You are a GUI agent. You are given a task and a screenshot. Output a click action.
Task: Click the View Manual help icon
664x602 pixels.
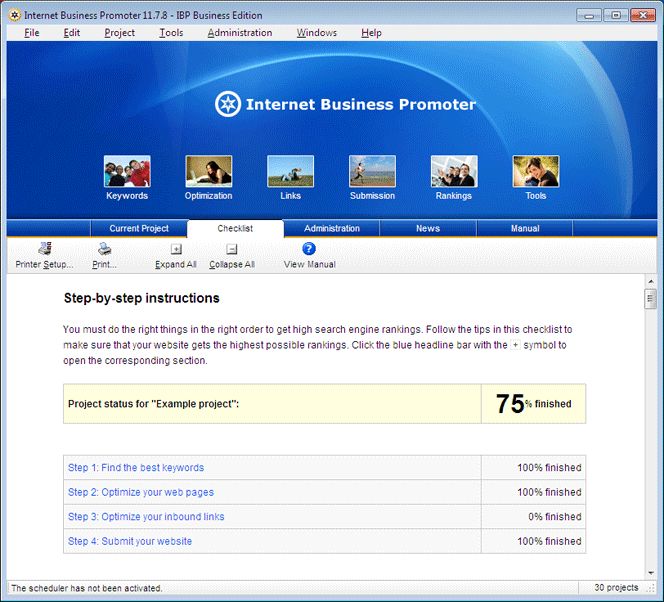click(x=309, y=249)
